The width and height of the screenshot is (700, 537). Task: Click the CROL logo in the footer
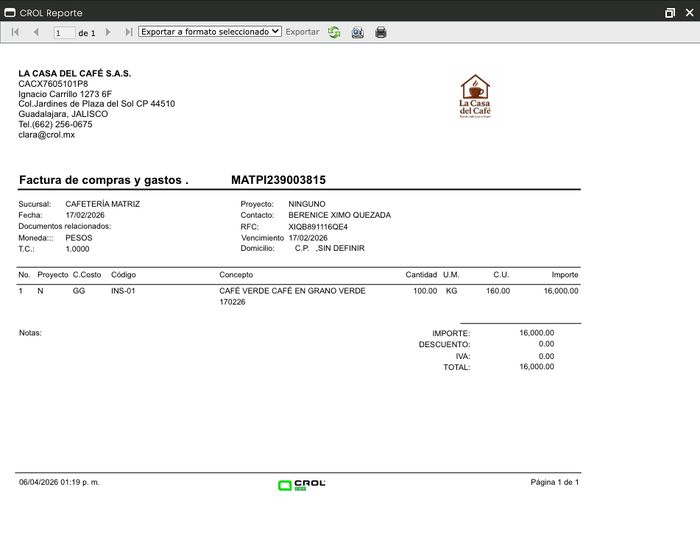click(302, 485)
